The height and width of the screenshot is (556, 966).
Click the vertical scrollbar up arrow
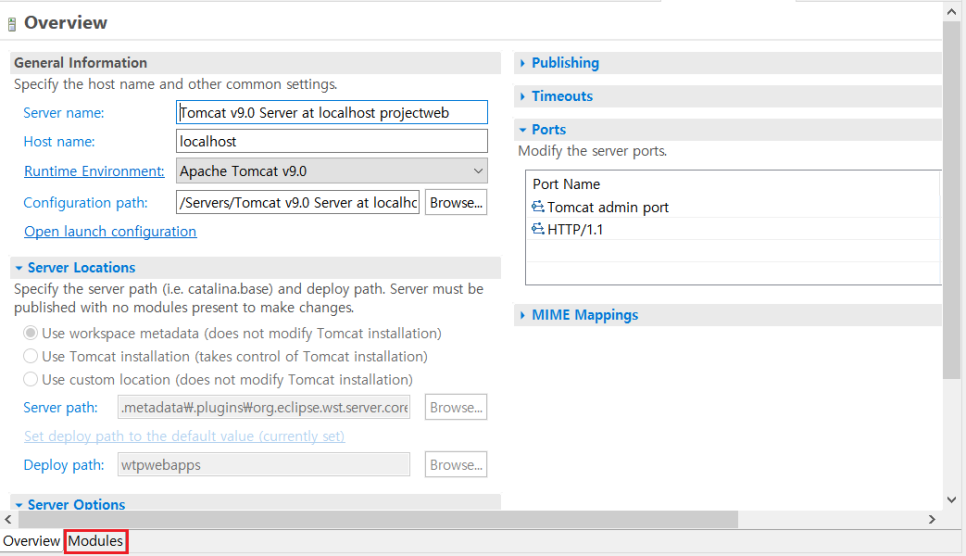coord(951,12)
